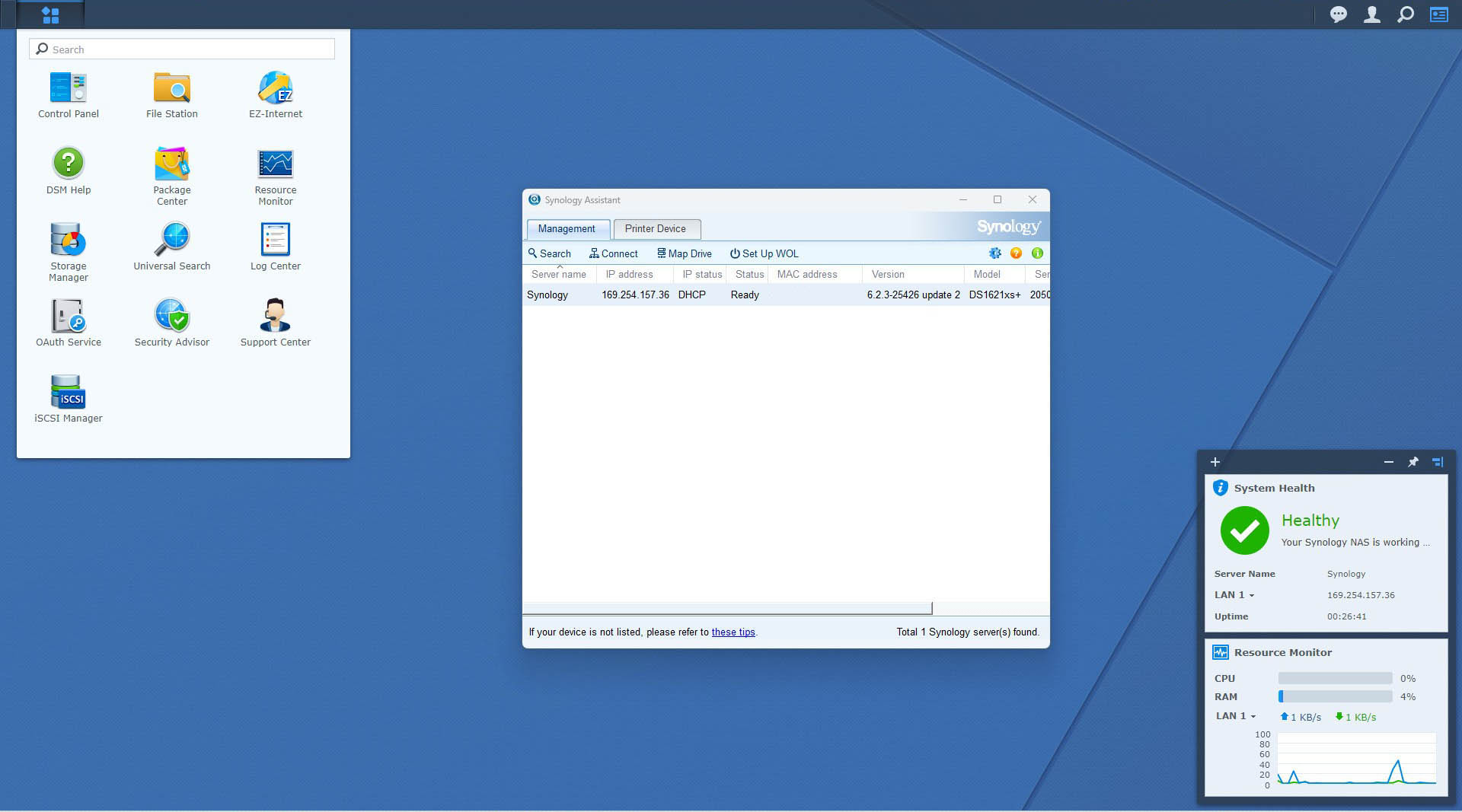Click orange help icon in Synology Assistant
The image size is (1462, 812).
[x=1016, y=253]
